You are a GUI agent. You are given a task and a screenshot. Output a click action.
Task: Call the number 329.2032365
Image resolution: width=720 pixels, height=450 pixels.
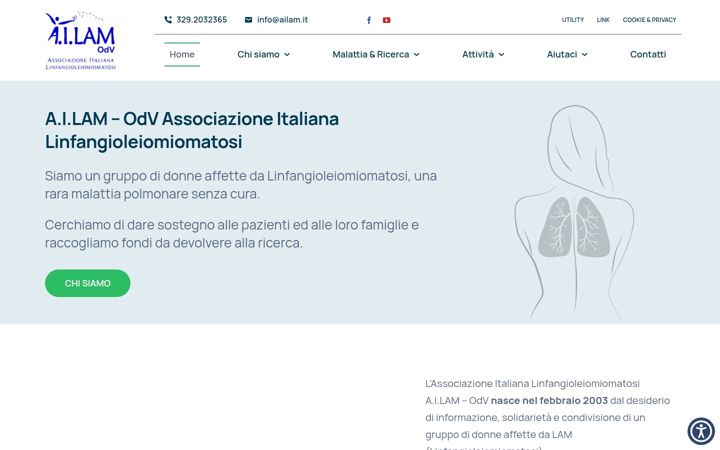pos(202,20)
